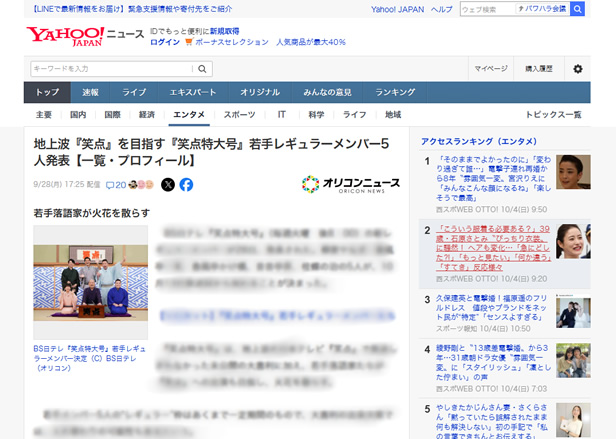The height and width of the screenshot is (439, 616).
Task: Open ranking 2 article about 石原さとみ
Action: point(494,248)
